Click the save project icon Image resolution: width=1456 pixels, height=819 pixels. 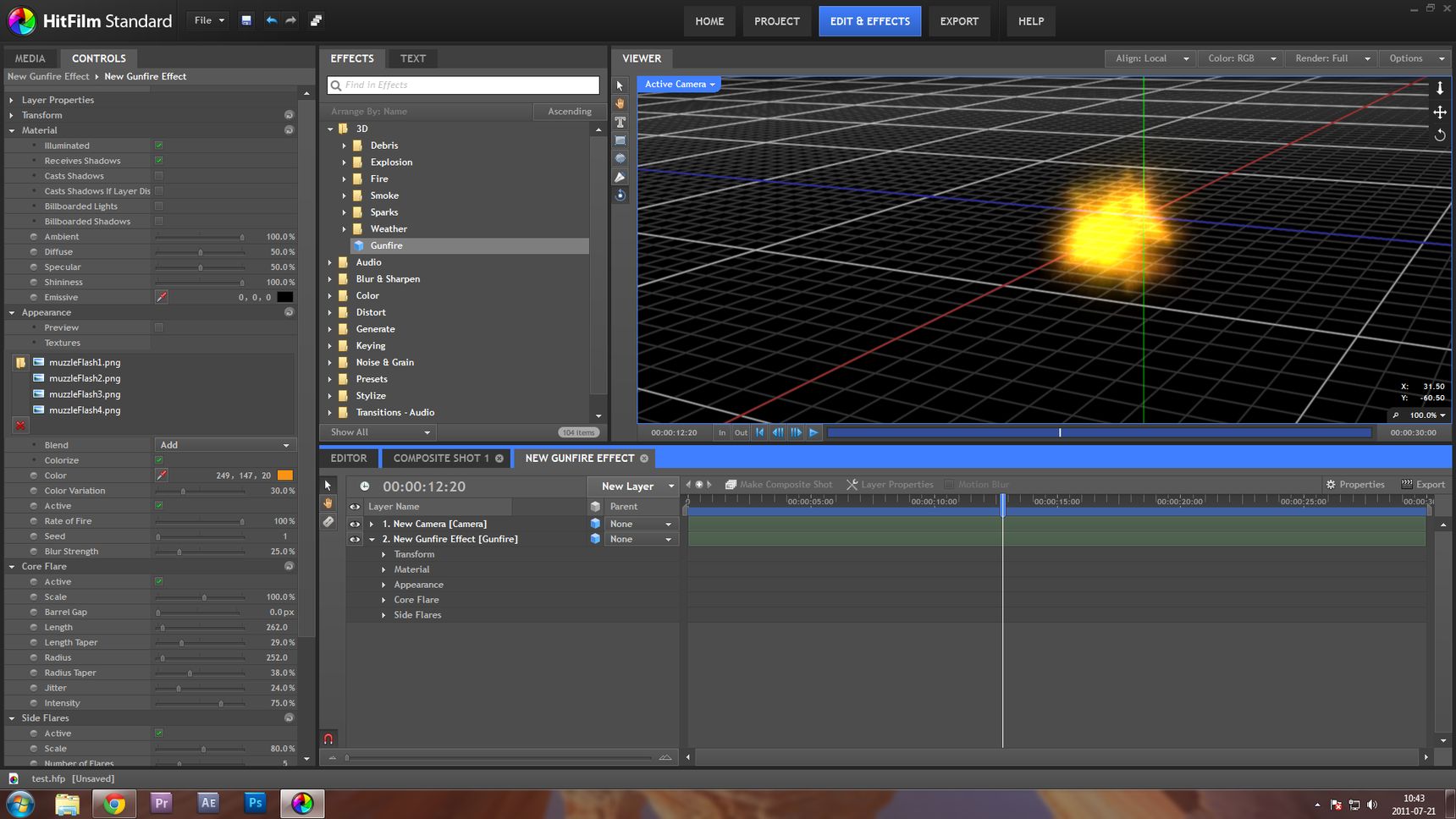[x=246, y=20]
